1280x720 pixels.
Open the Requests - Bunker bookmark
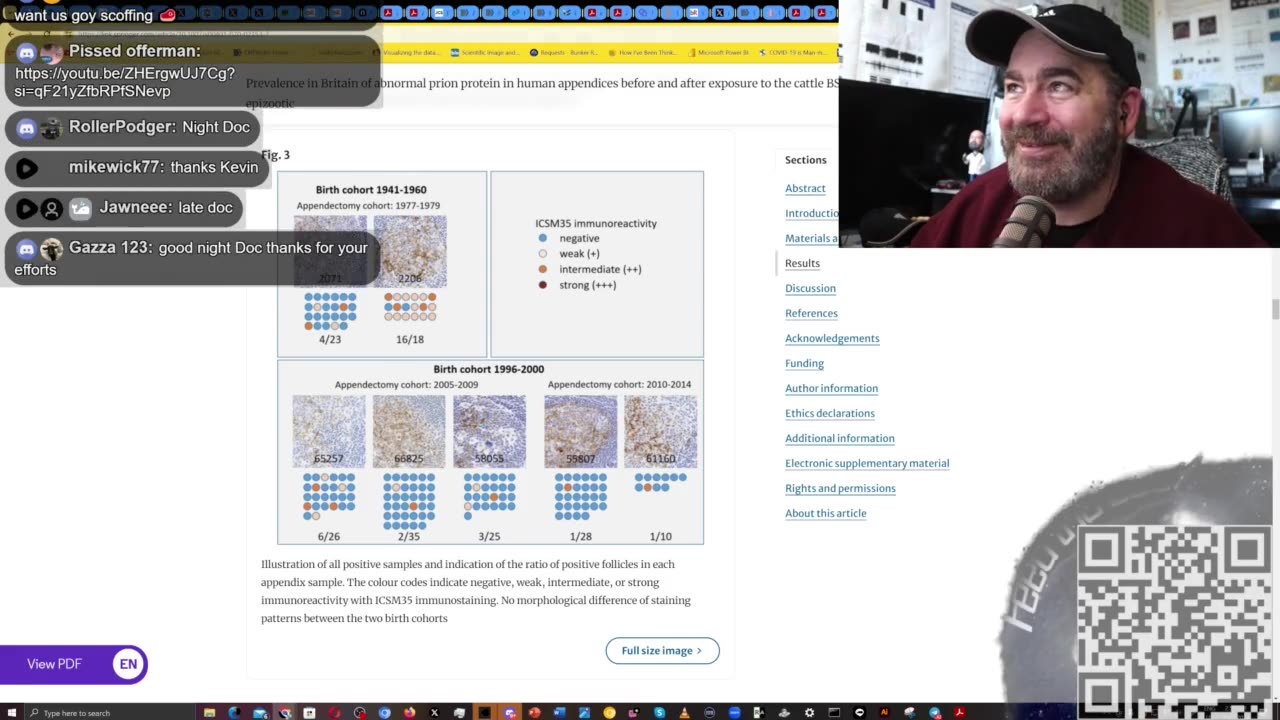coord(563,52)
